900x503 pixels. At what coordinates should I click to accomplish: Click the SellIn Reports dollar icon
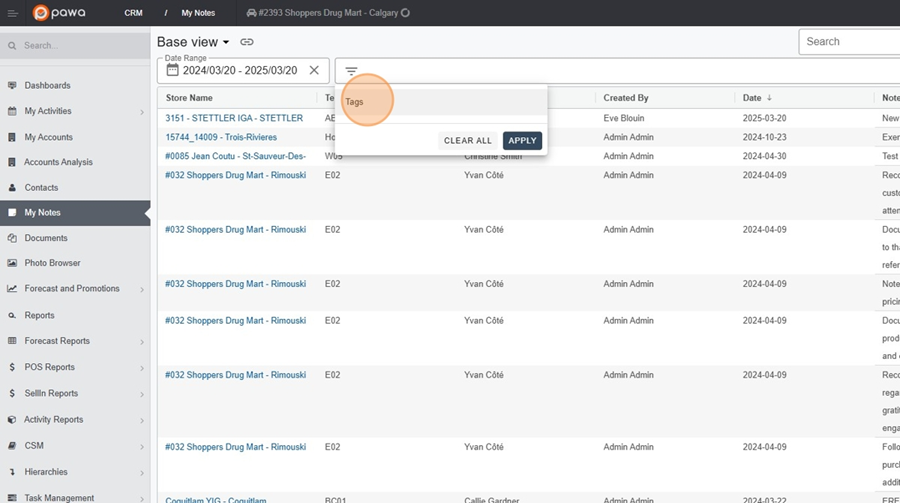(x=12, y=393)
